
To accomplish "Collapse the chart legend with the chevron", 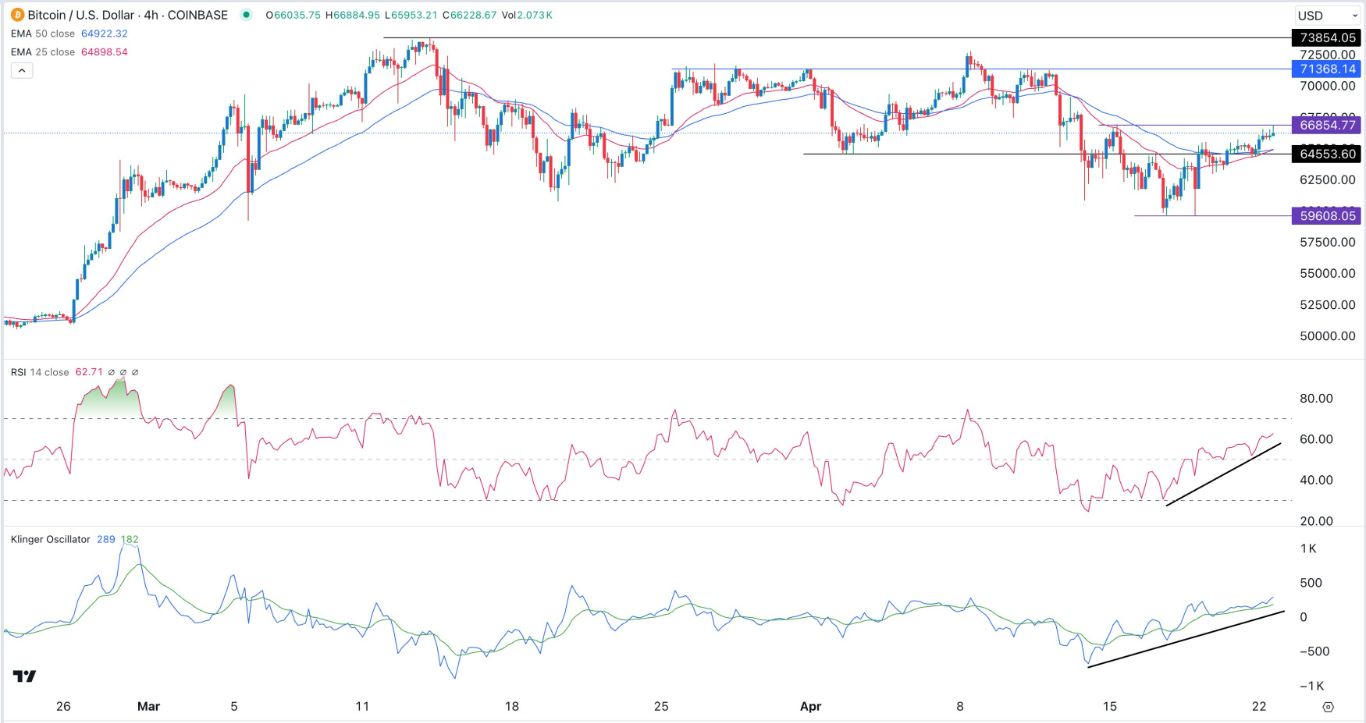I will point(19,70).
